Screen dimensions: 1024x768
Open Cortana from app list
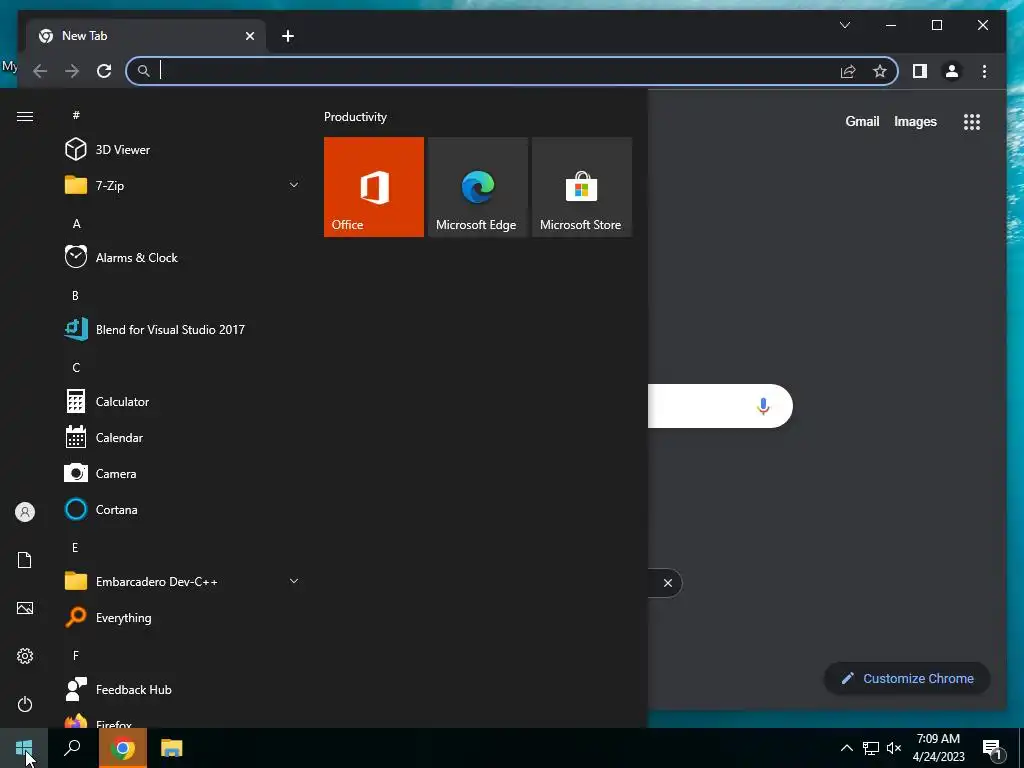click(x=183, y=509)
